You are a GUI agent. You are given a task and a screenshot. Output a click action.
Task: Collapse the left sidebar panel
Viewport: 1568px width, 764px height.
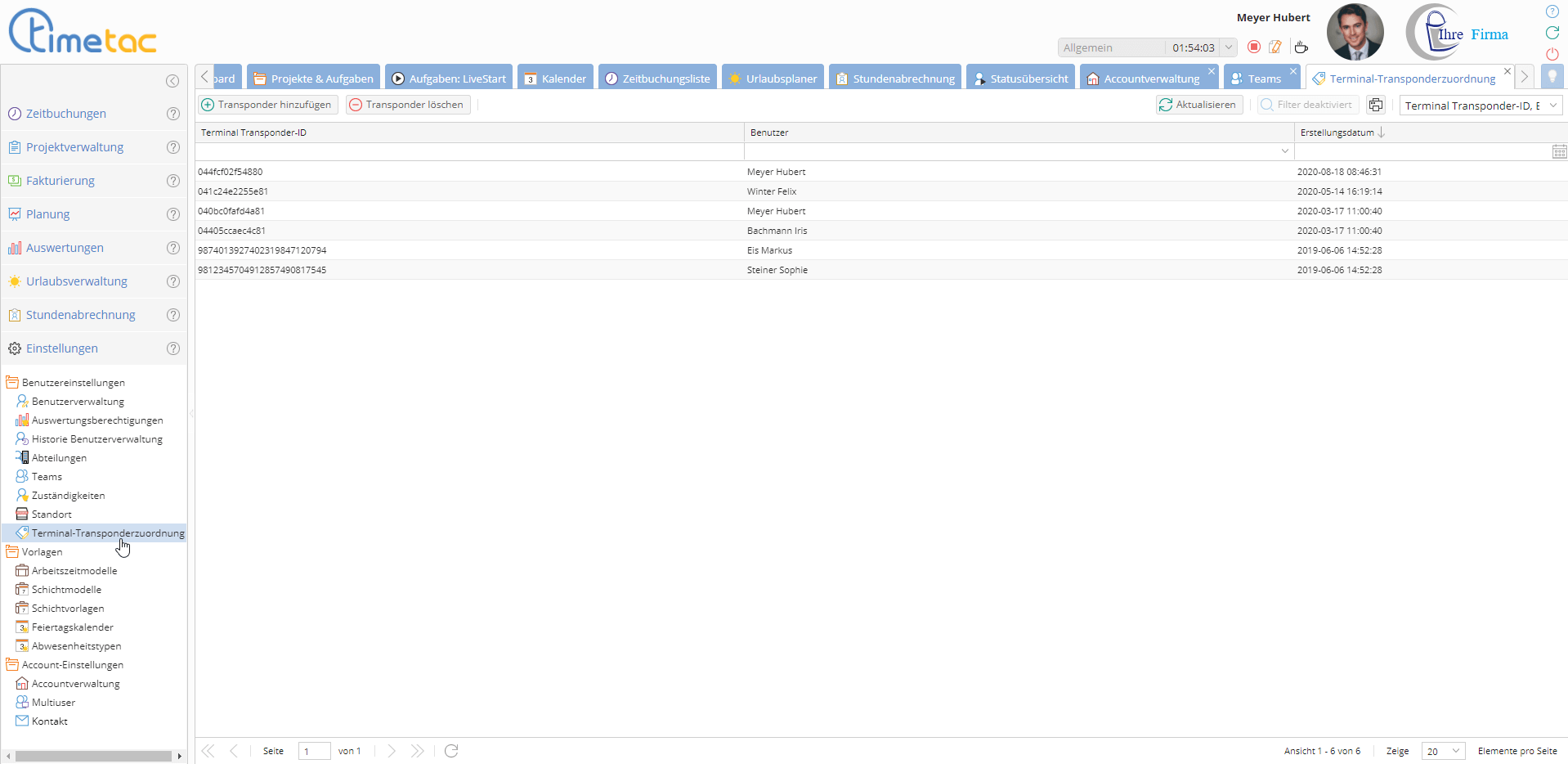pos(172,80)
